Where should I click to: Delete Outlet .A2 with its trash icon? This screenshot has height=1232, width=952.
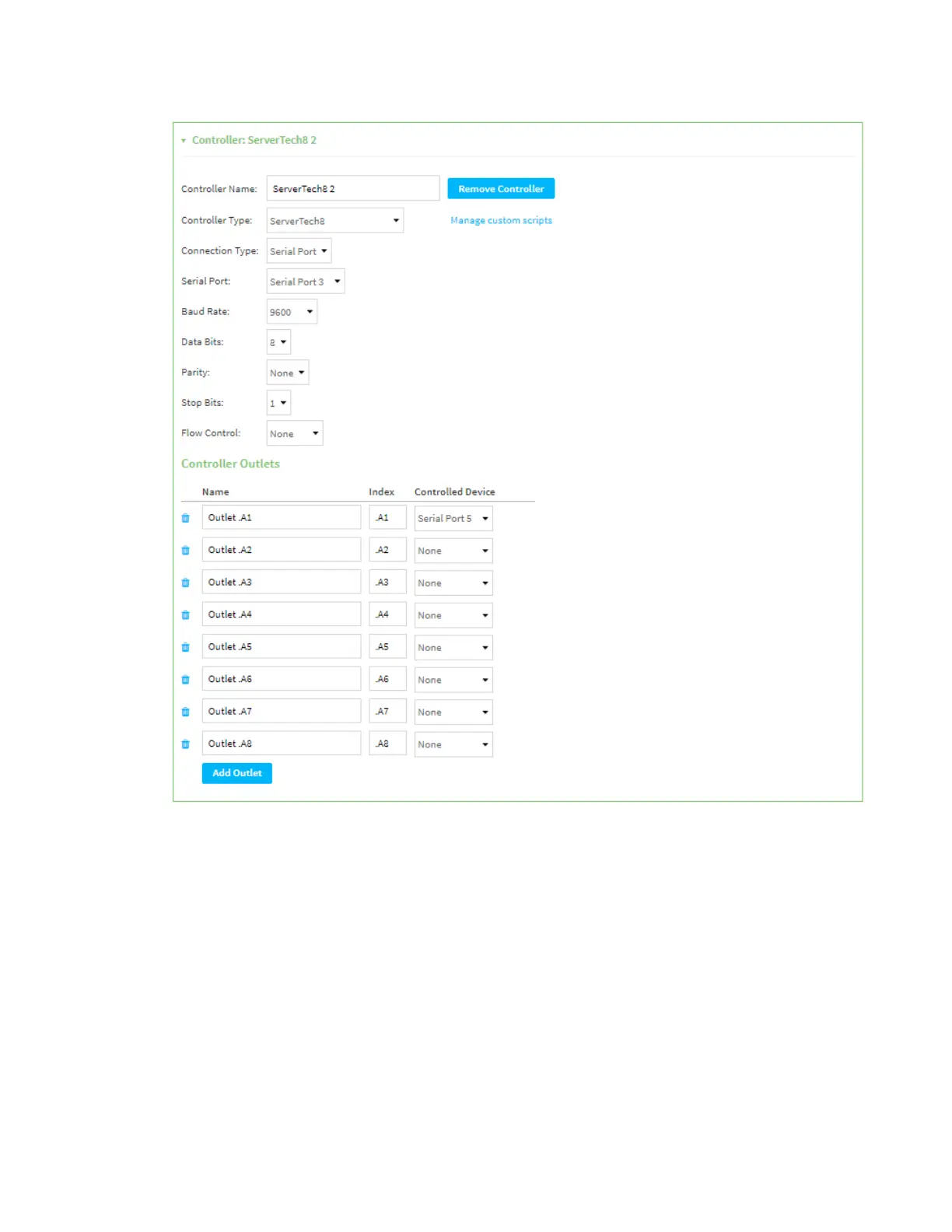(185, 551)
